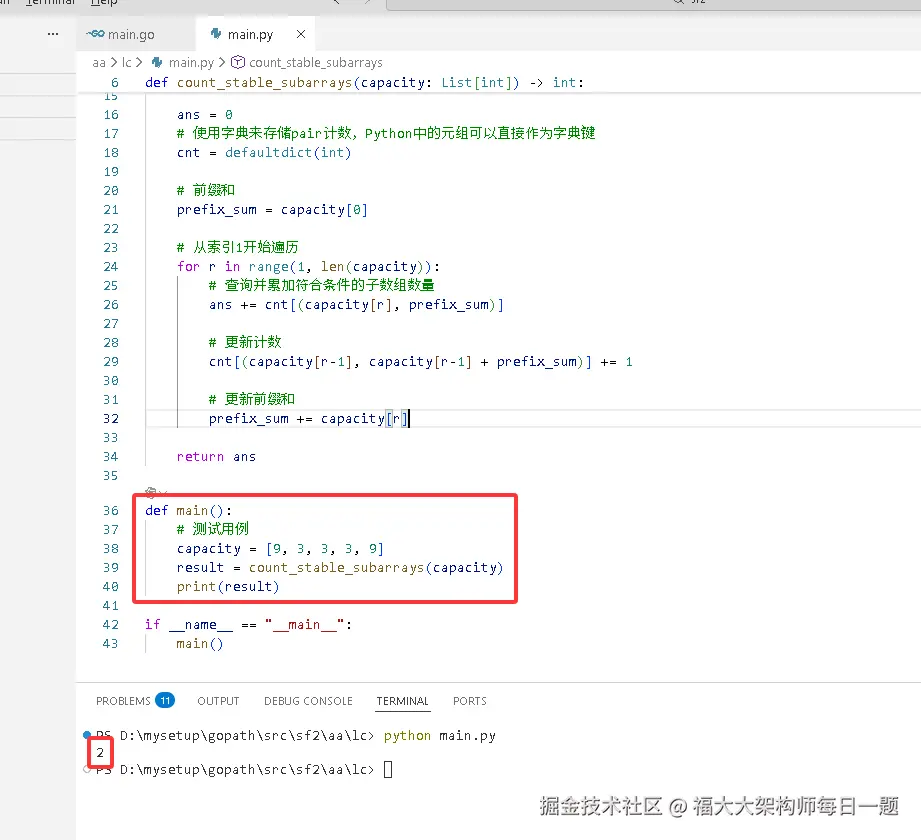
Task: Click 'result = count_stable_subarrays(capacity)' line
Action: (x=340, y=567)
